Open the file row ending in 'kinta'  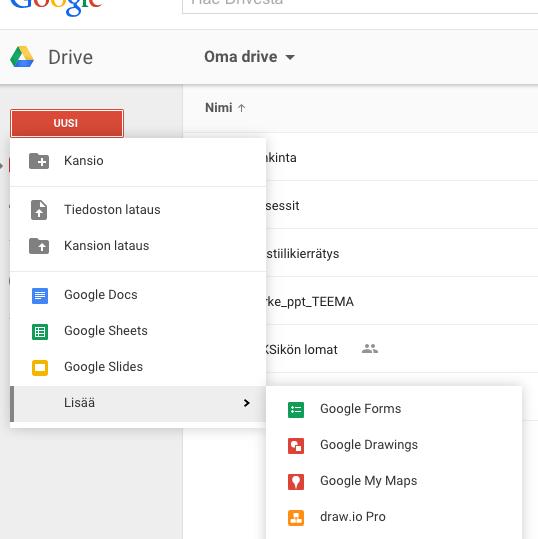[x=402, y=157]
